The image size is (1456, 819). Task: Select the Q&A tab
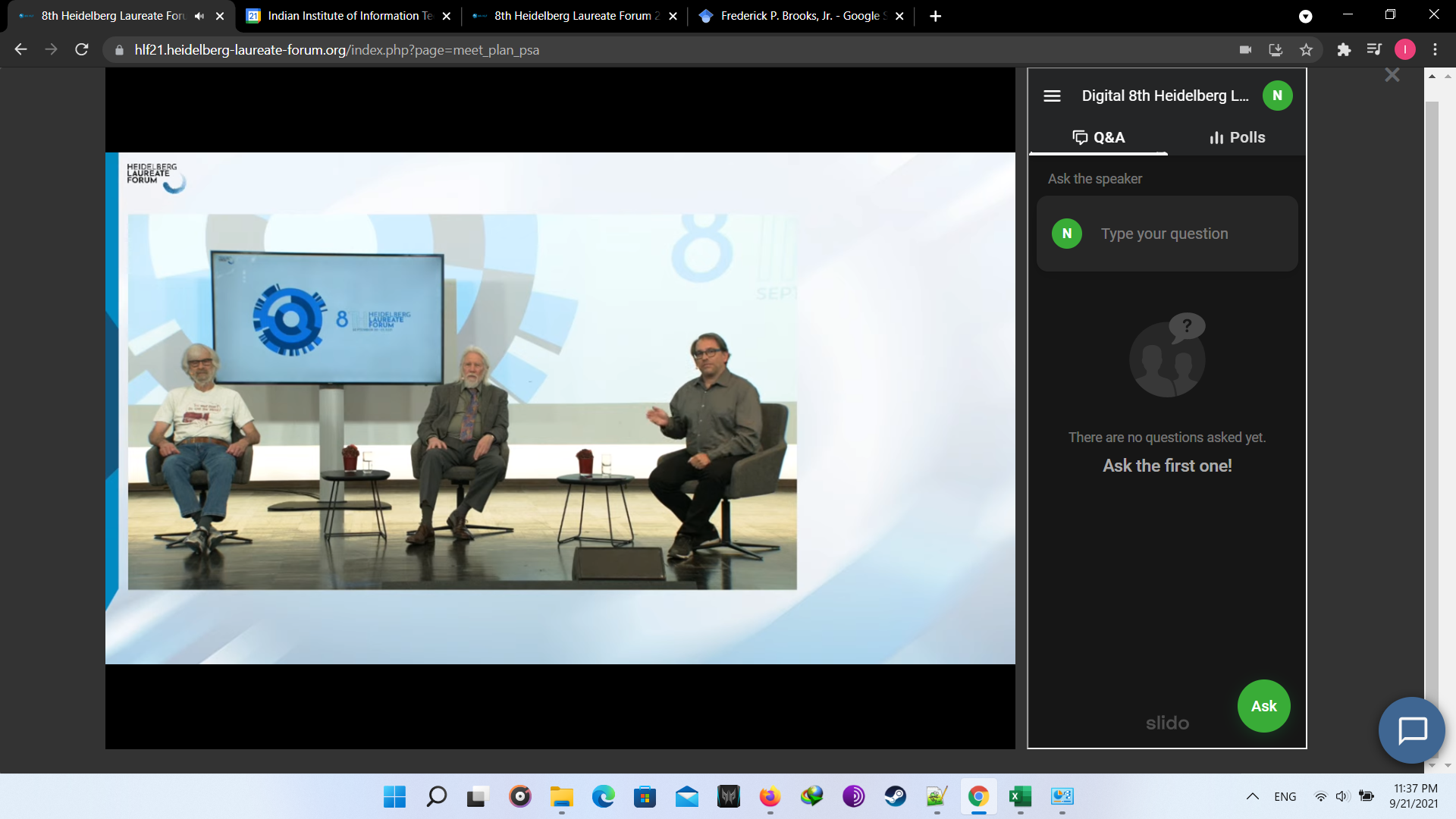1098,137
